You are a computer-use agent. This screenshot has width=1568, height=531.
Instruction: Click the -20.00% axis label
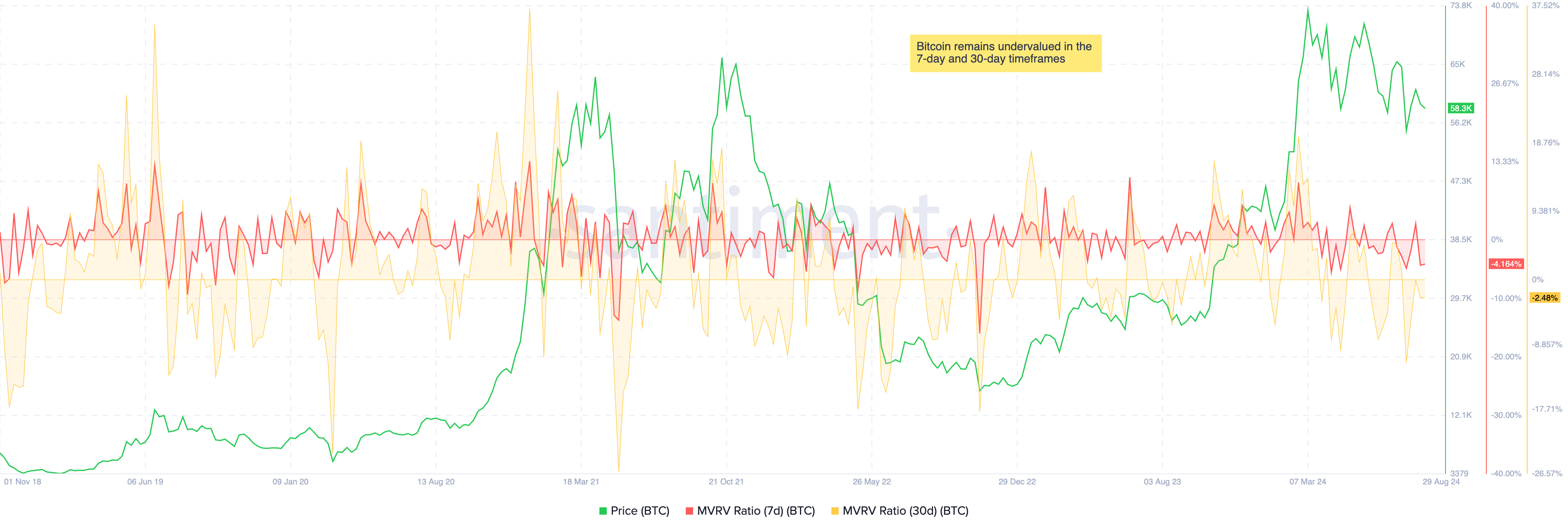pyautogui.click(x=1506, y=356)
